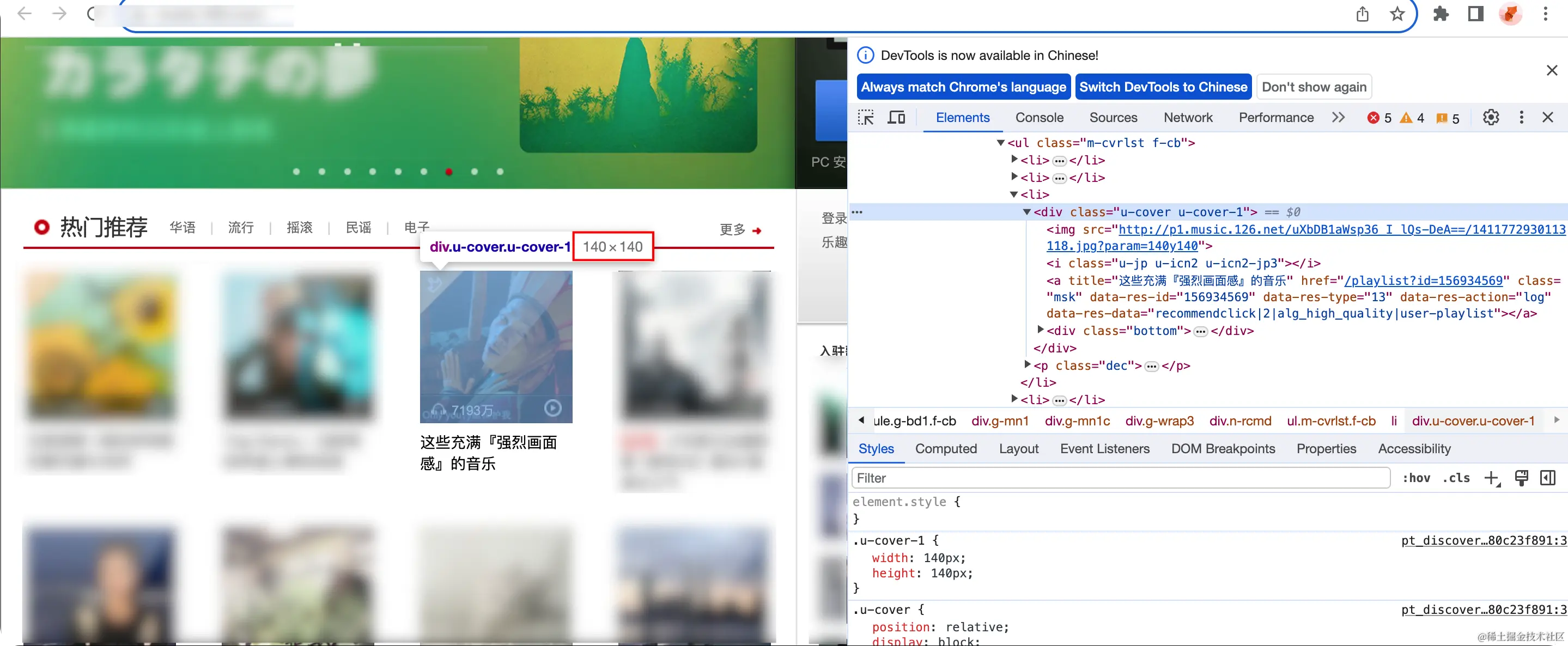
Task: Show more DevTools tabs chevron
Action: (x=1338, y=118)
